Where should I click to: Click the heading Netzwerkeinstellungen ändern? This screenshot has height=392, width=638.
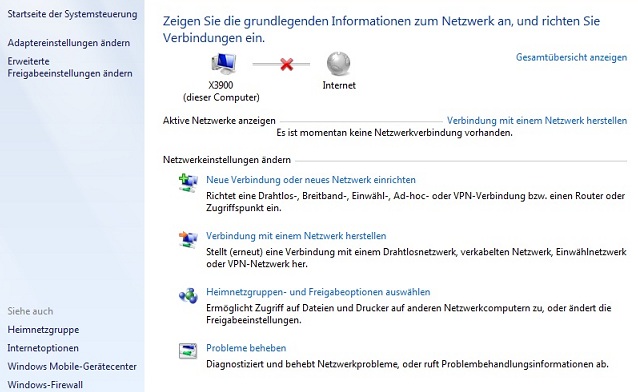[227, 160]
